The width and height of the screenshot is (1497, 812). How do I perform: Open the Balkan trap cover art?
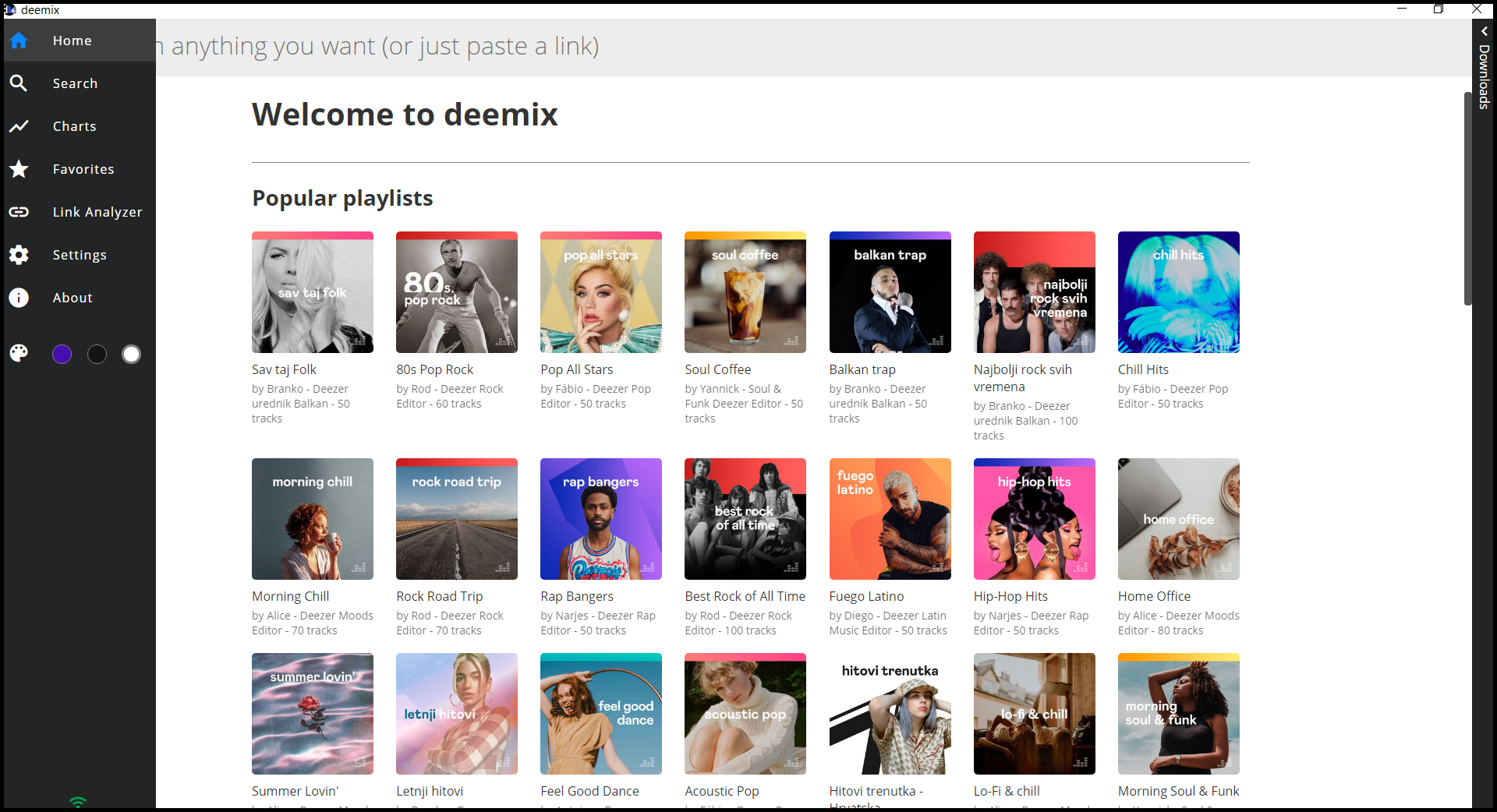click(x=890, y=292)
